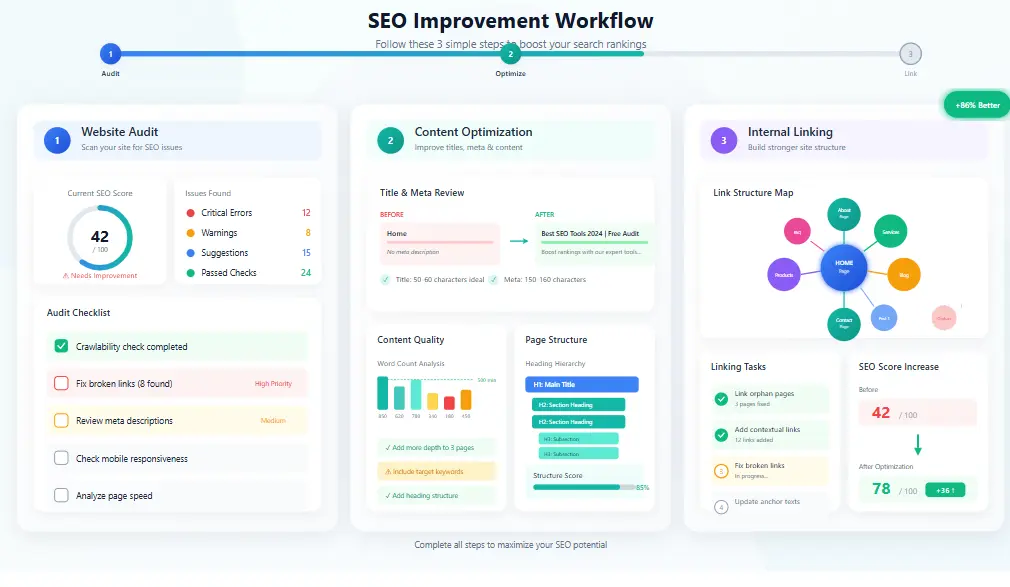Select the Products node in Link Structure Map
The image size is (1010, 587).
coord(783,275)
